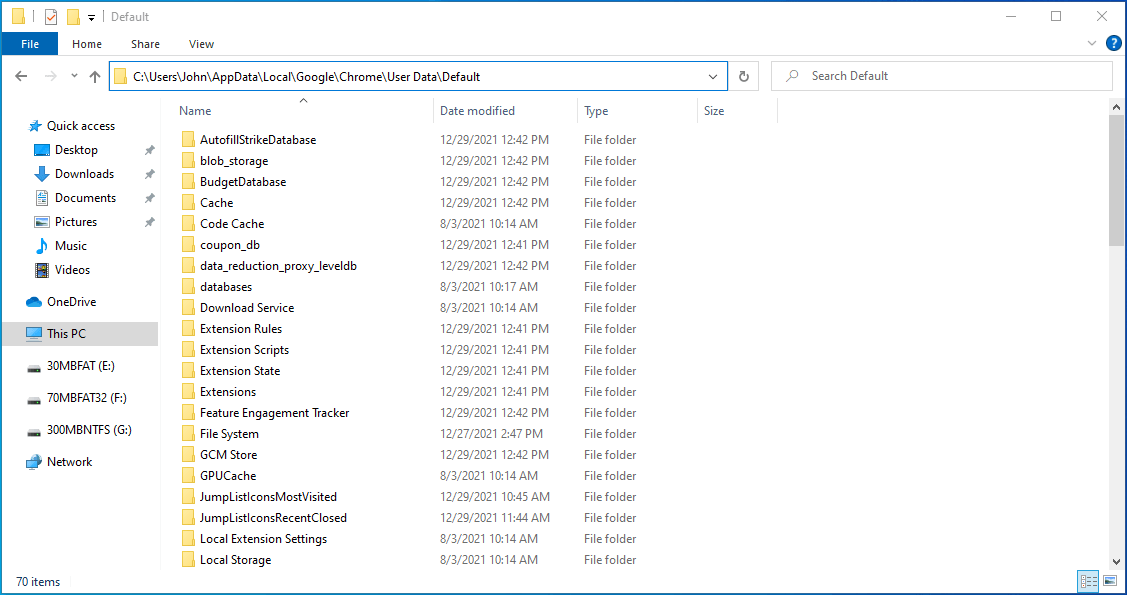Click the up-arrow to navigate to parent folder
The height and width of the screenshot is (595, 1127).
click(x=95, y=75)
